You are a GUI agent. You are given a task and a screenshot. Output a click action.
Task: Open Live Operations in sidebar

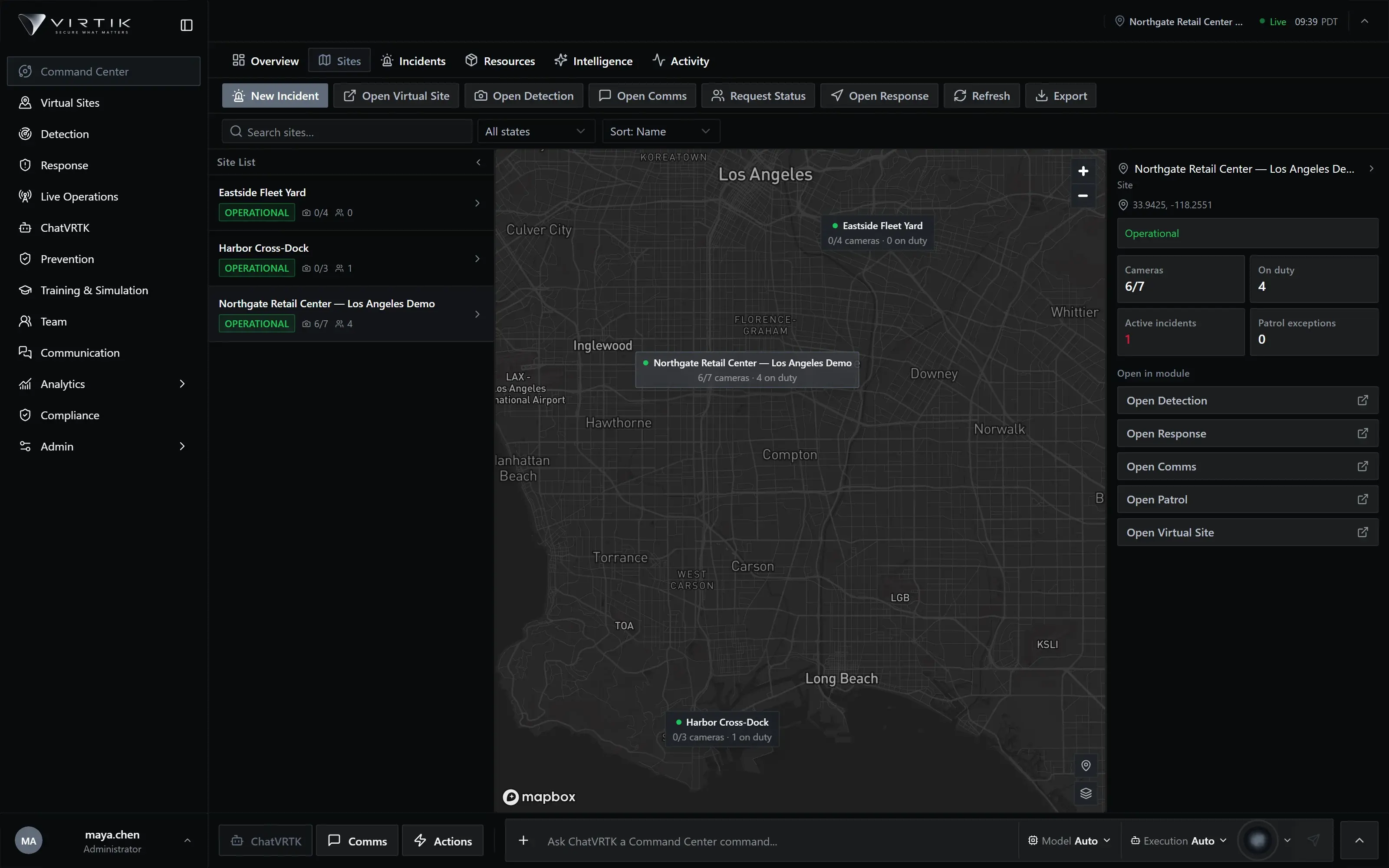(x=103, y=196)
